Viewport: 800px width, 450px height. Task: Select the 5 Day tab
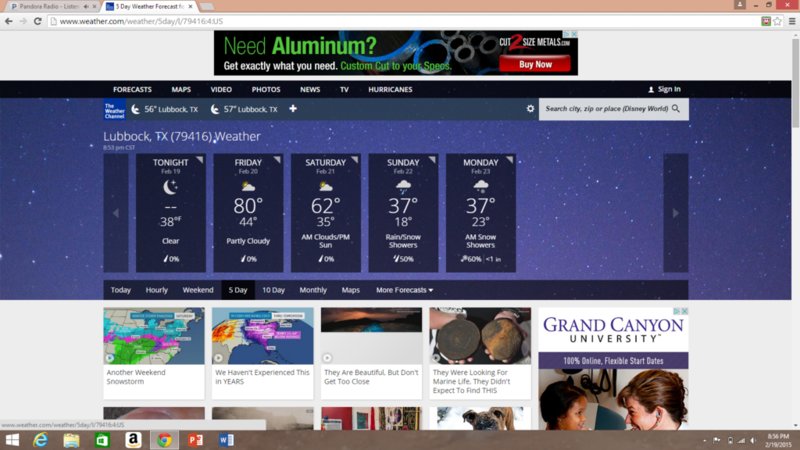(x=238, y=290)
